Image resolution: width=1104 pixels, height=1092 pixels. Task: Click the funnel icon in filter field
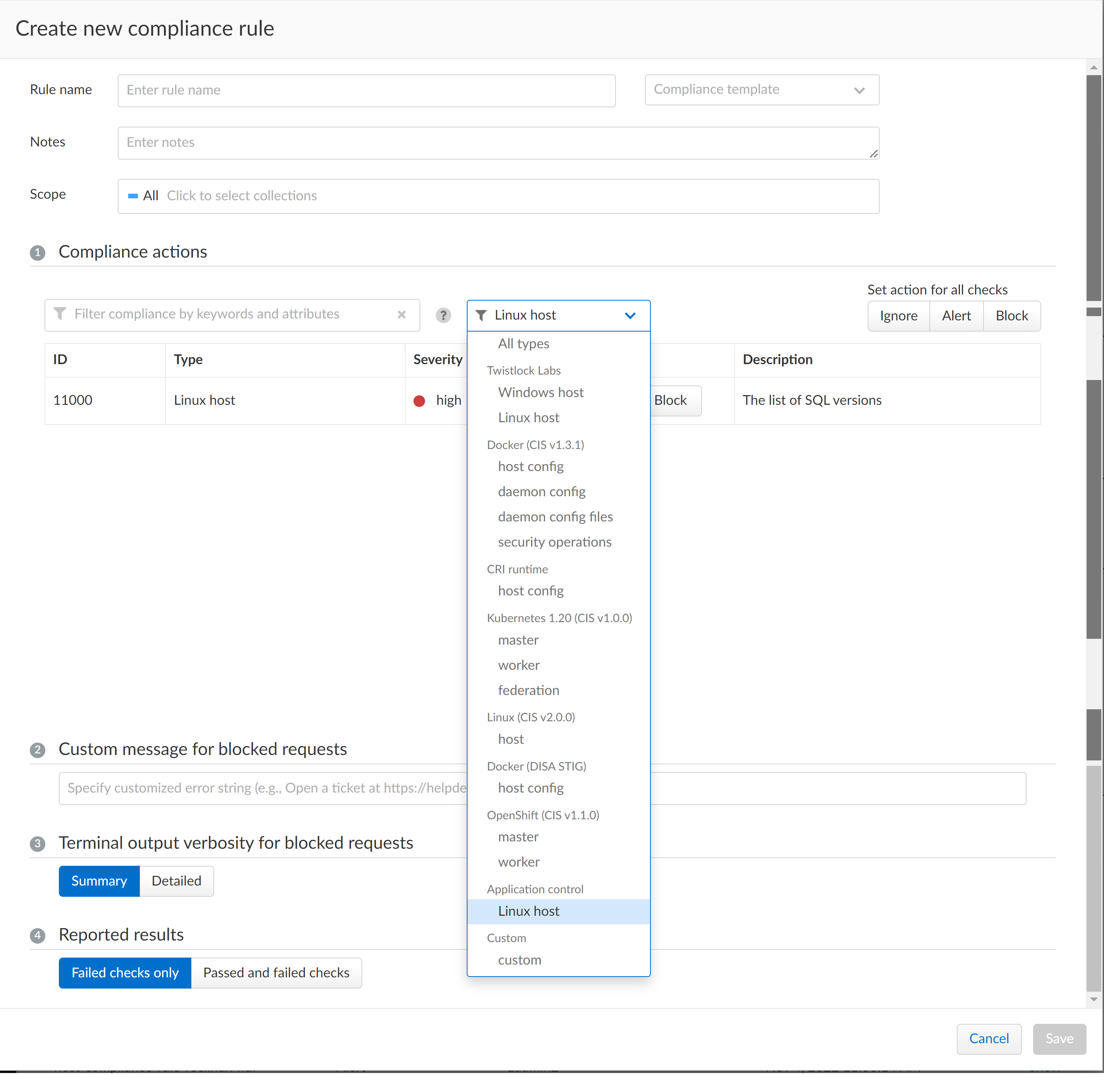pyautogui.click(x=59, y=314)
